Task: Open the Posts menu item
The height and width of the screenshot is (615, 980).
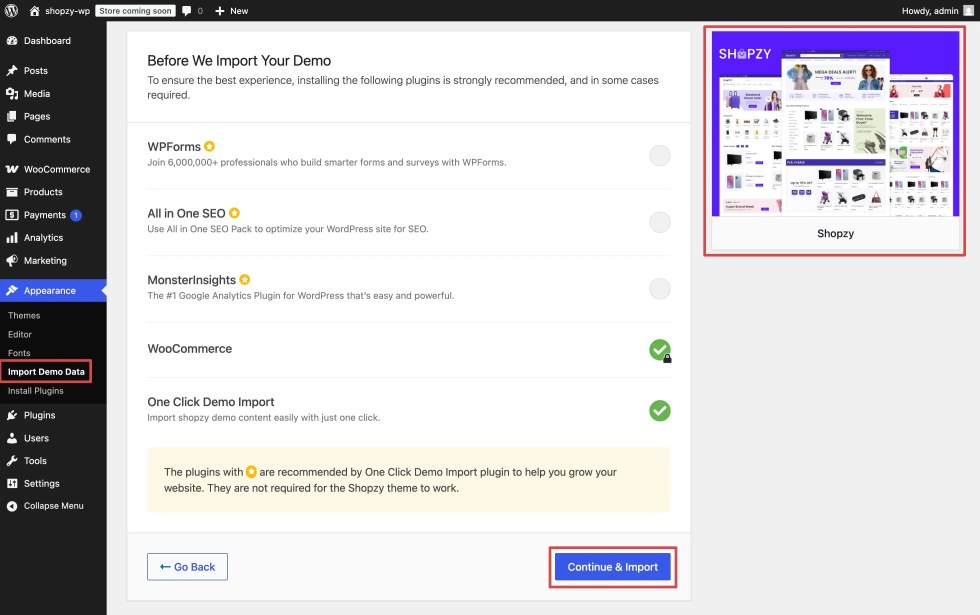Action: (x=53, y=71)
